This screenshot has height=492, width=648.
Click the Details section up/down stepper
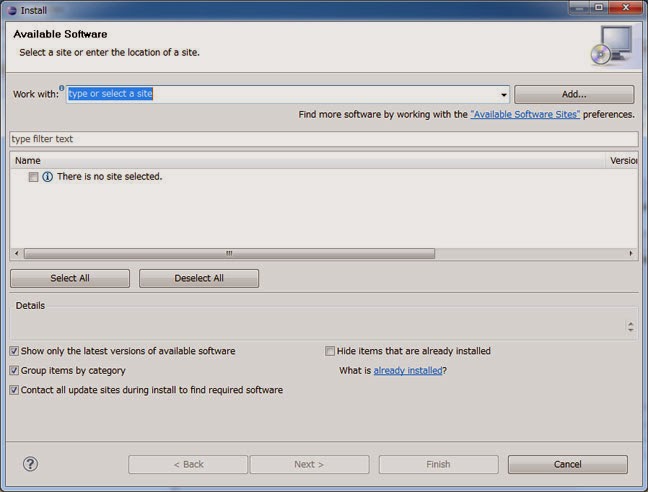pos(631,327)
